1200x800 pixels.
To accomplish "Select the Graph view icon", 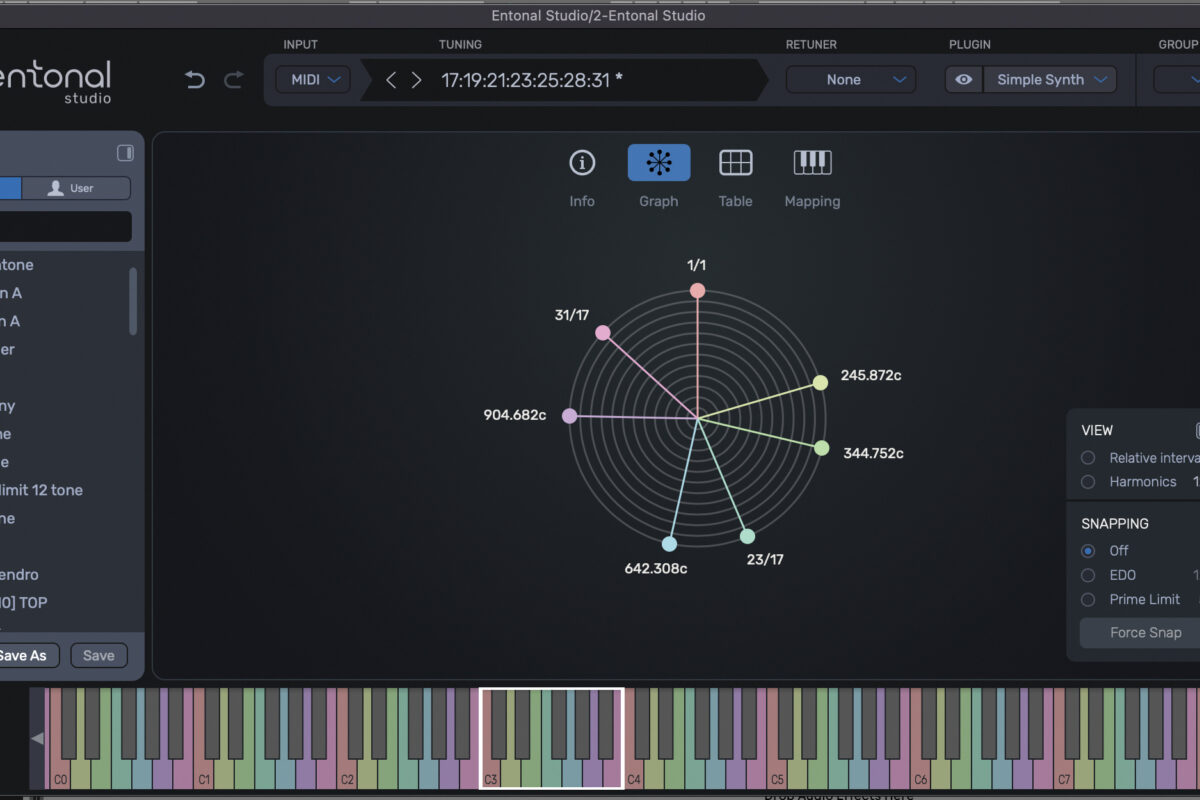I will point(658,162).
